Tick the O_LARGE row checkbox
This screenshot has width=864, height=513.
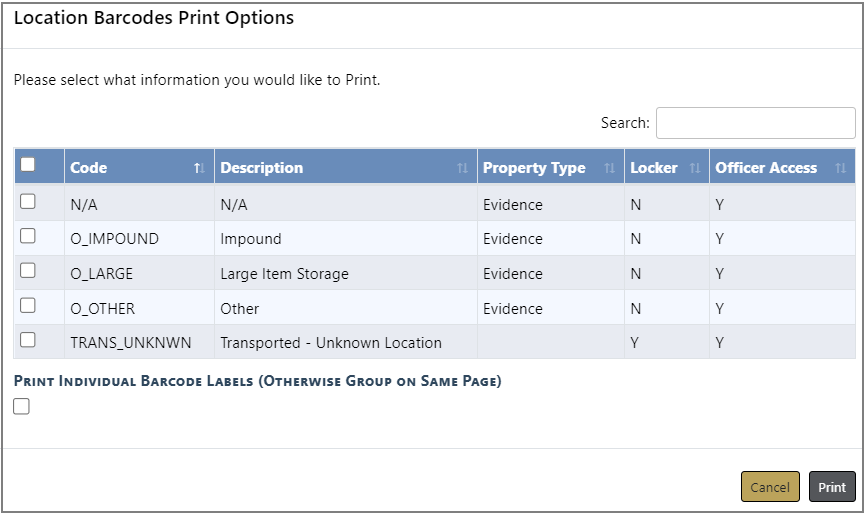(x=28, y=271)
